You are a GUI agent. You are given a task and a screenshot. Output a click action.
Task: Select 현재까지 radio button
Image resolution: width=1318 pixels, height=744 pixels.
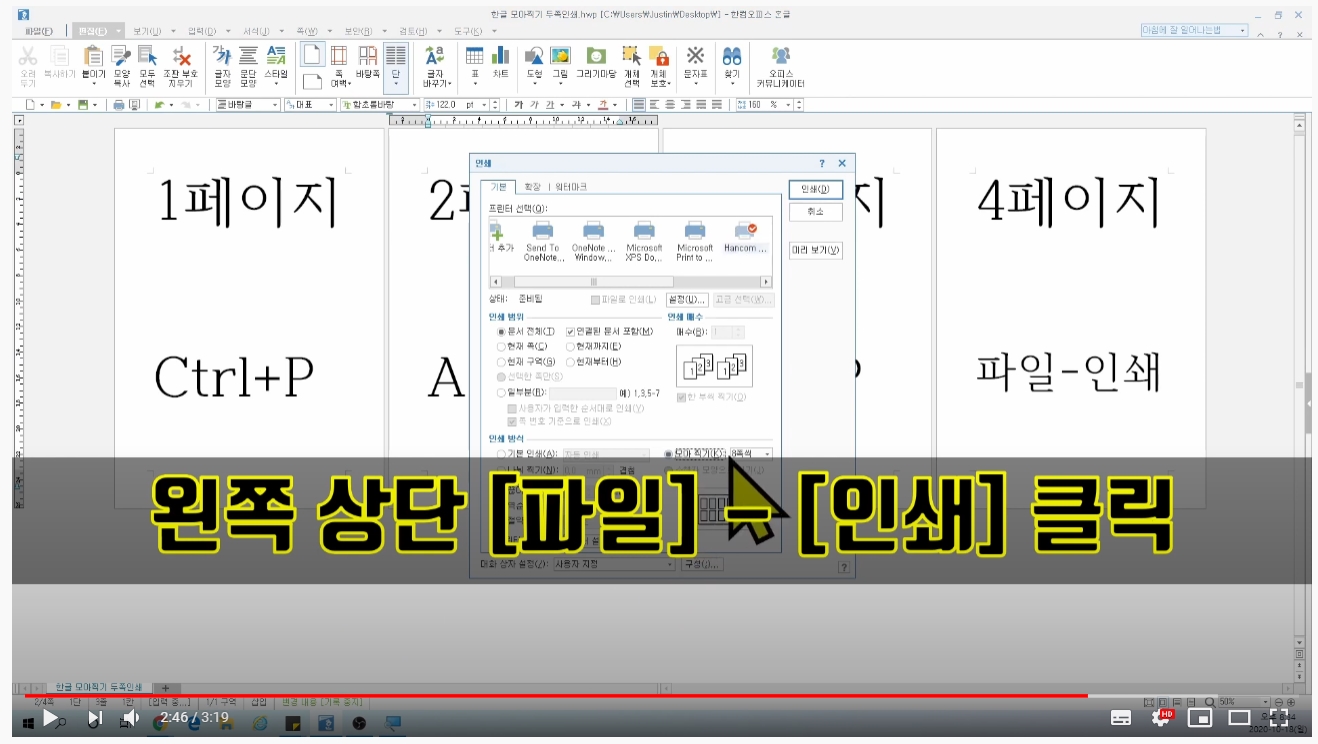click(x=570, y=346)
